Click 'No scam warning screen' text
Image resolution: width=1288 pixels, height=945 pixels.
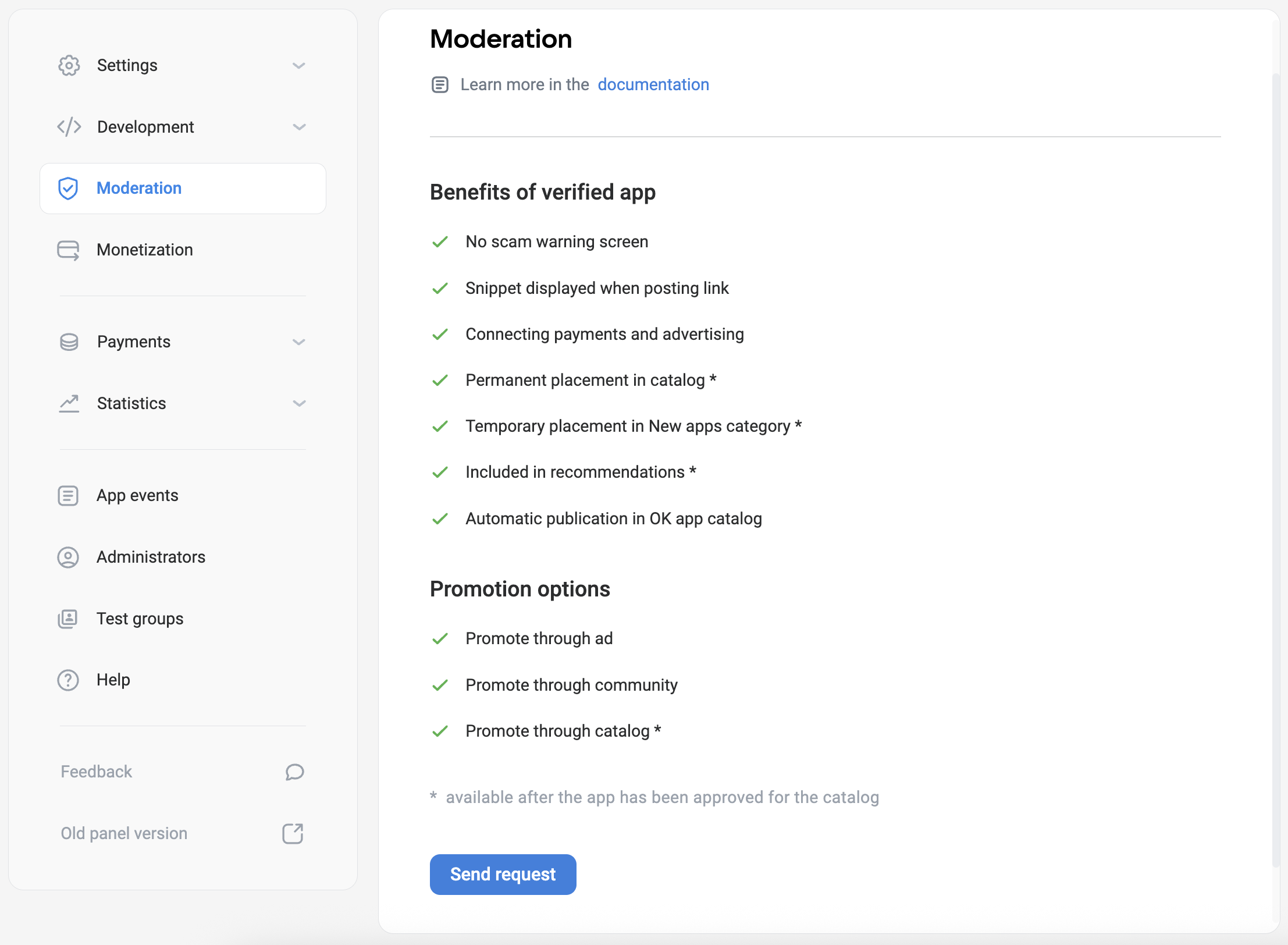(557, 241)
